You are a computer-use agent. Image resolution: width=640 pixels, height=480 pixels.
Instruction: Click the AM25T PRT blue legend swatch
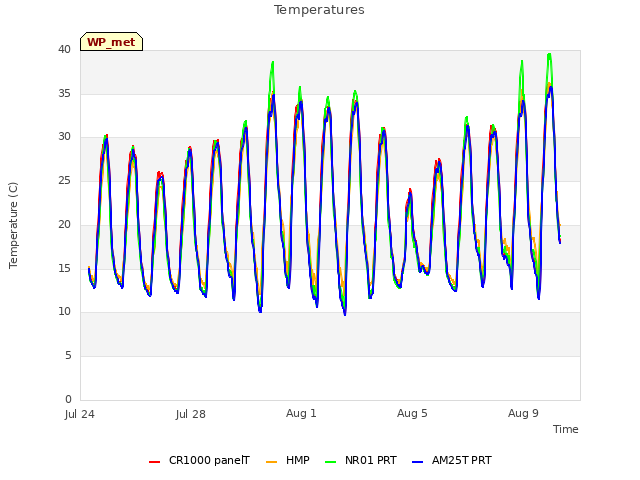pos(417,462)
